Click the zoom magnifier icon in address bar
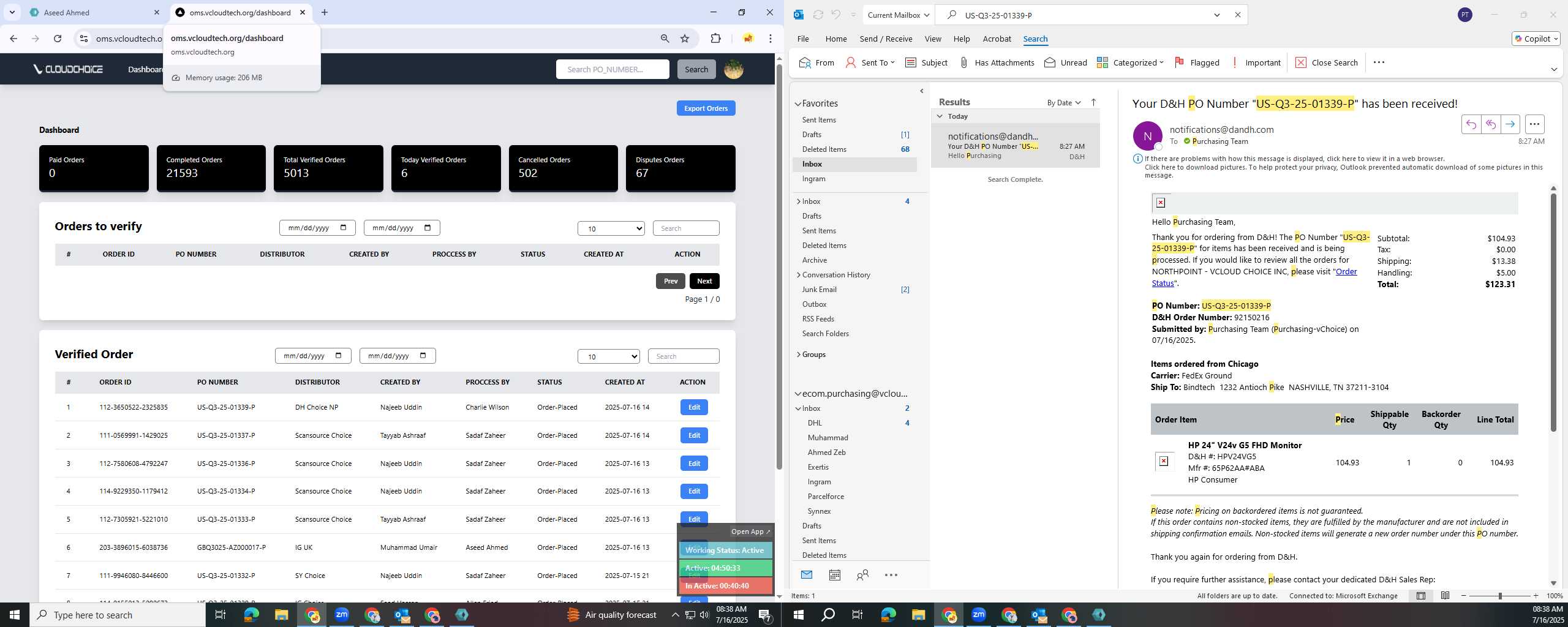Viewport: 1568px width, 627px height. (665, 39)
